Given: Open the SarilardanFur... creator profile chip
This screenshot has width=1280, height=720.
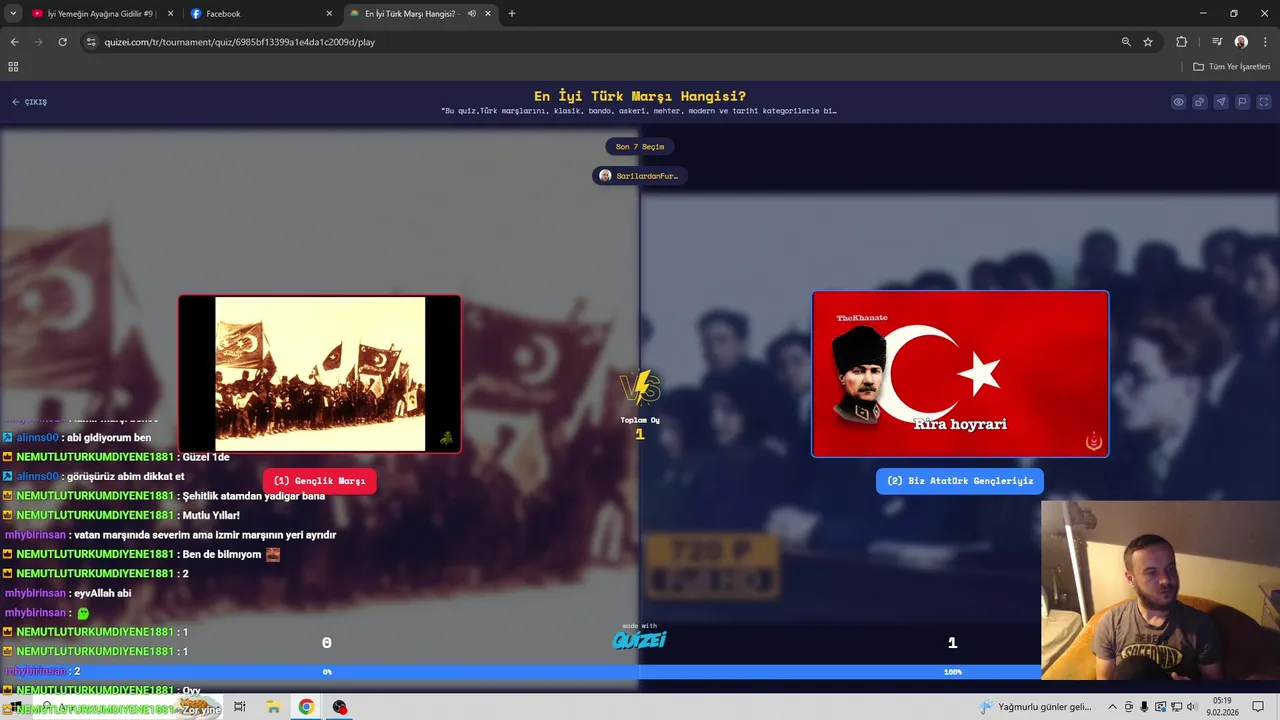Looking at the screenshot, I should click(x=640, y=176).
